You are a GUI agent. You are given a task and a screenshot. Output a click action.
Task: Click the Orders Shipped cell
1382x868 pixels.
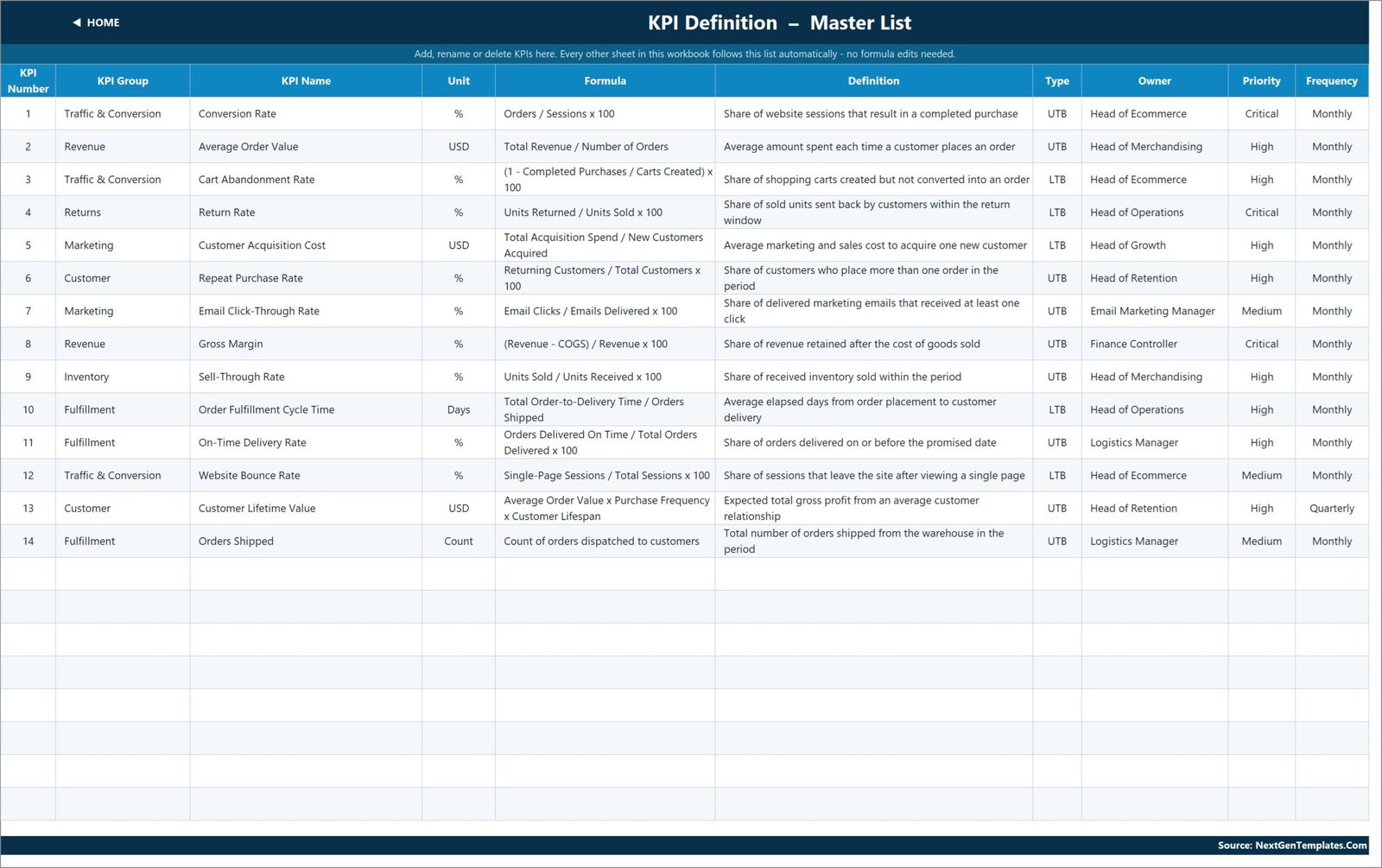[x=306, y=541]
